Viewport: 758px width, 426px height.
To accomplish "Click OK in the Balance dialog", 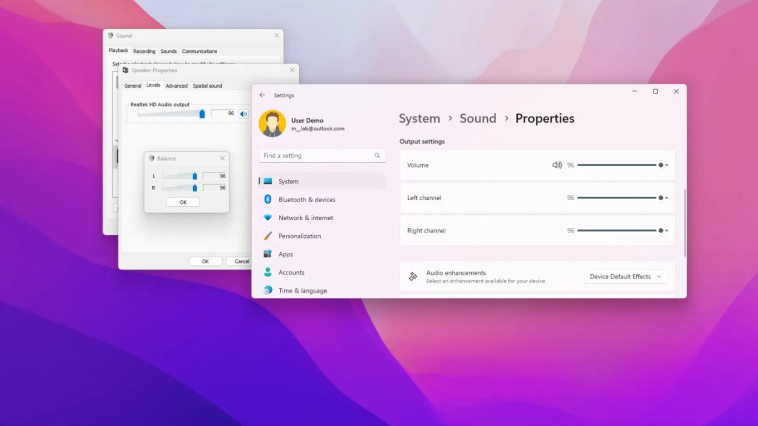I will [x=183, y=202].
